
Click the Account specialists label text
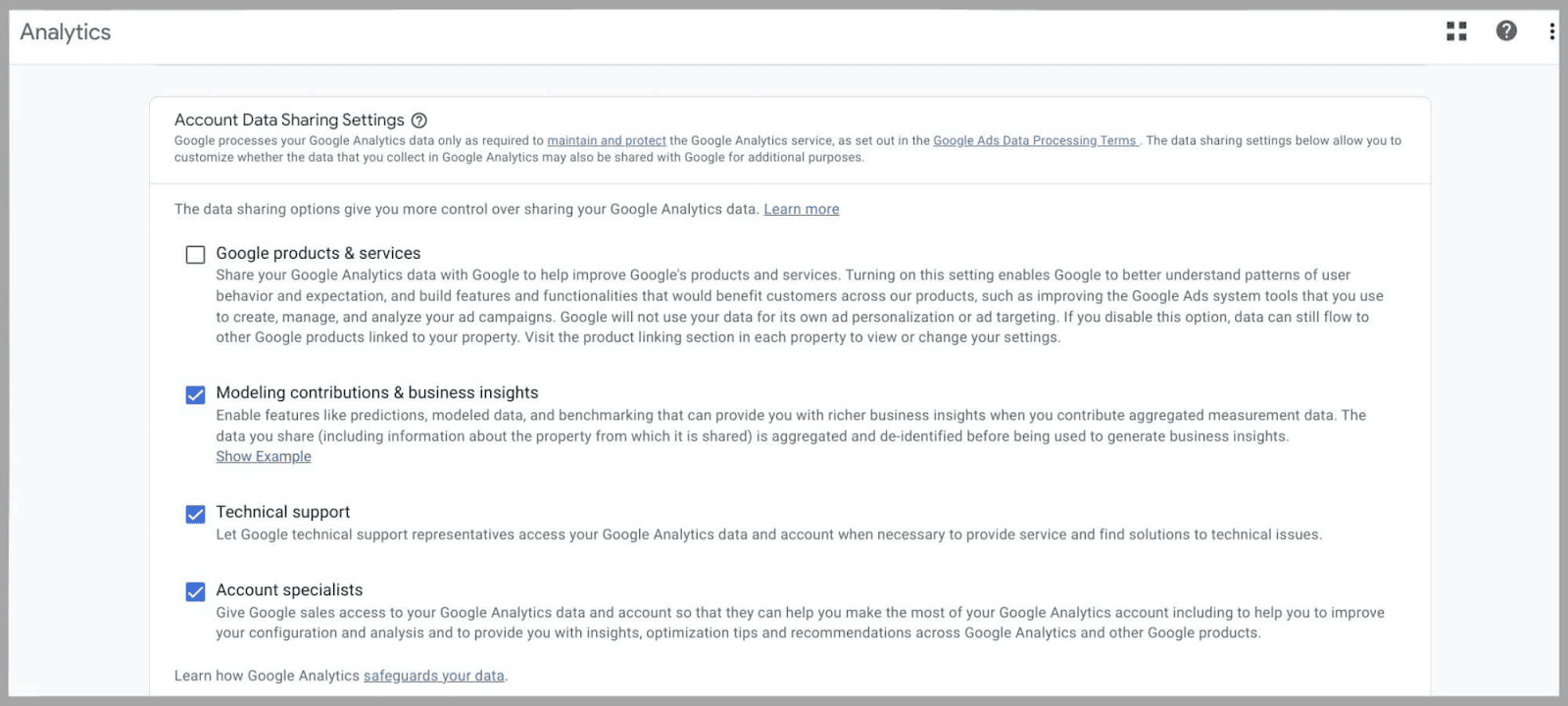coord(289,590)
